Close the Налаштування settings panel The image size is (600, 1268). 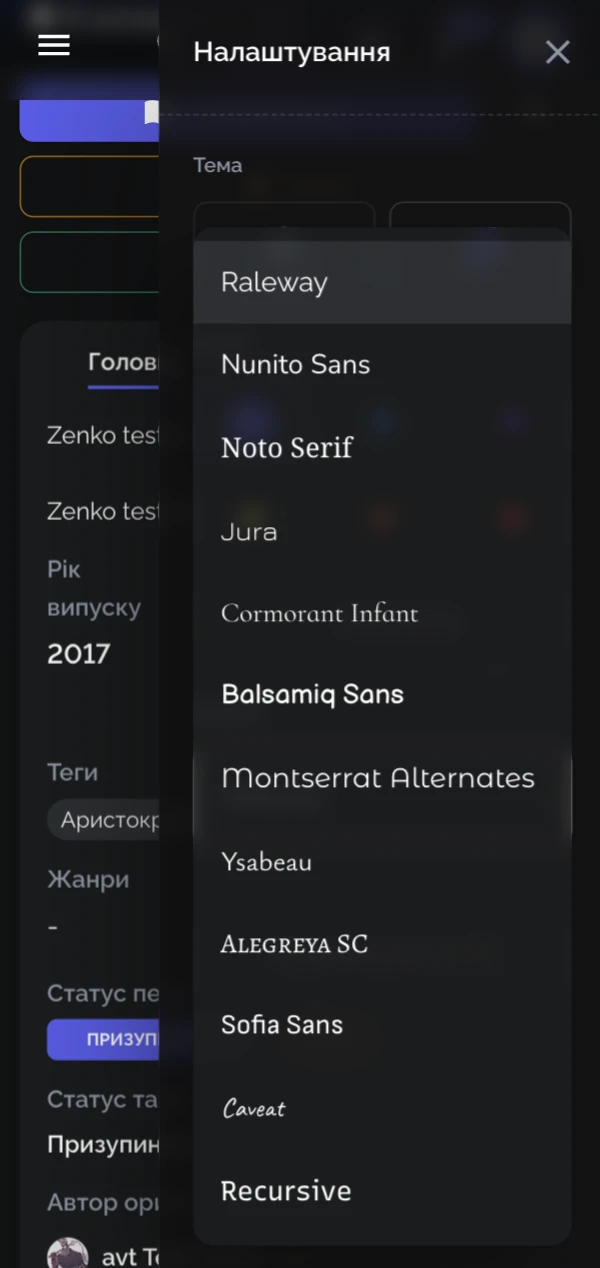tap(557, 52)
